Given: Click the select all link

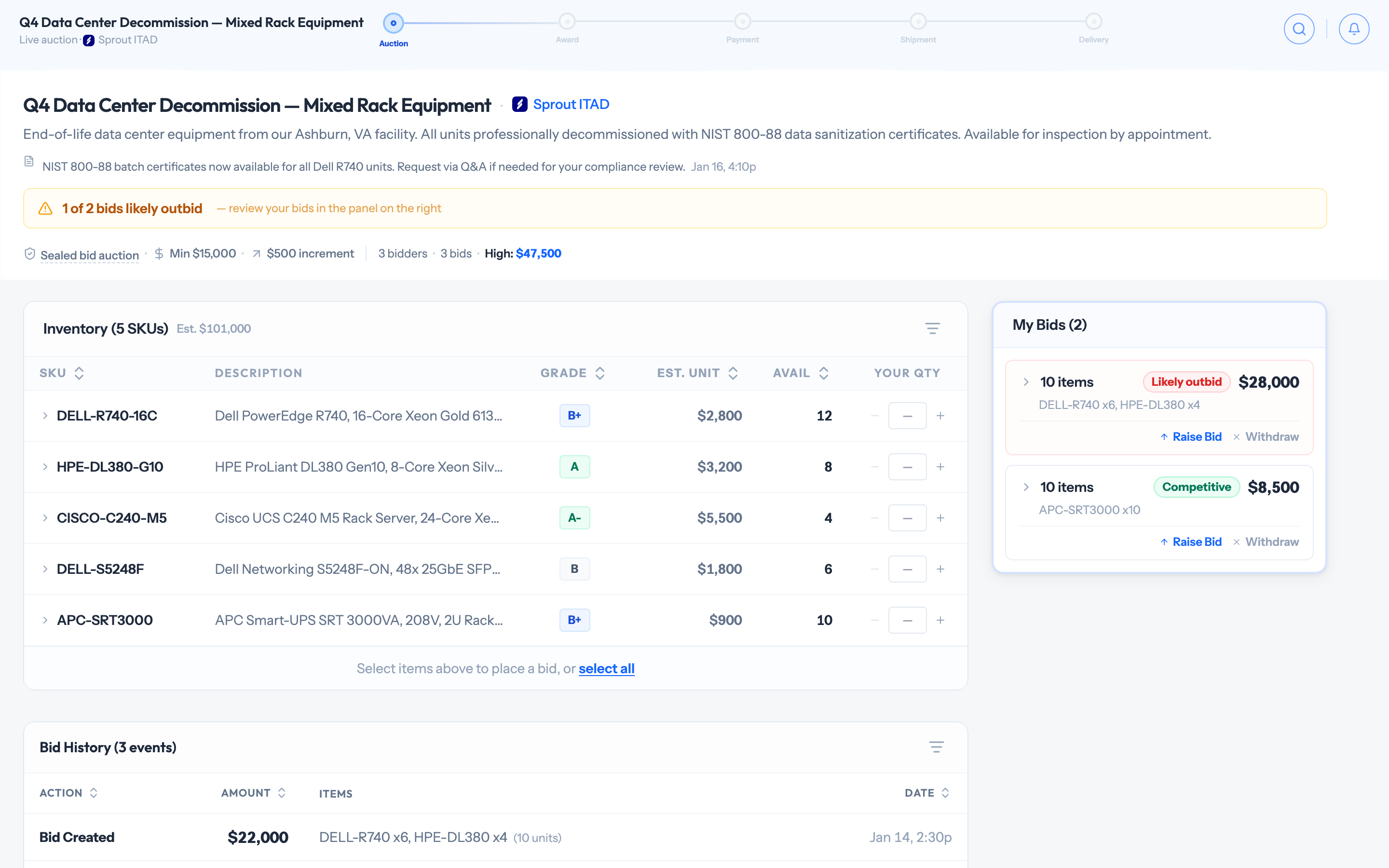Looking at the screenshot, I should pos(606,668).
